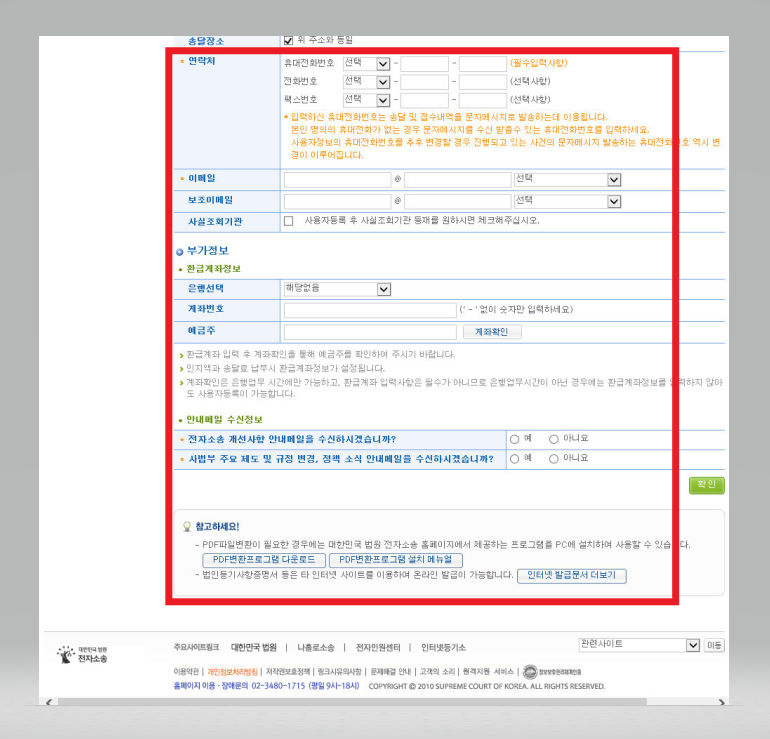Image resolution: width=770 pixels, height=739 pixels.
Task: Open the 원격지원 서비스 link
Action: (x=488, y=671)
